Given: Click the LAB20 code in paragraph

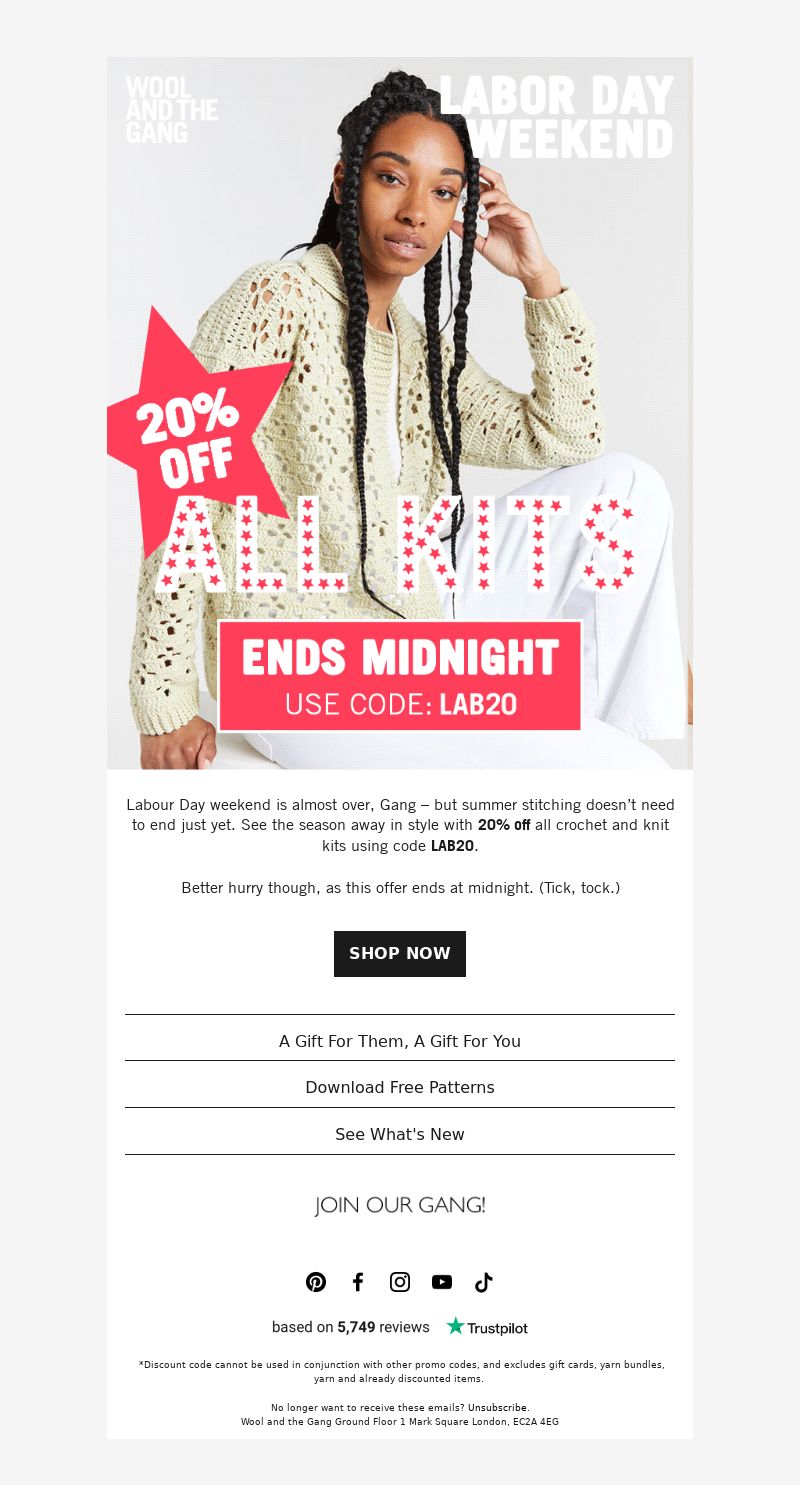Looking at the screenshot, I should 453,846.
